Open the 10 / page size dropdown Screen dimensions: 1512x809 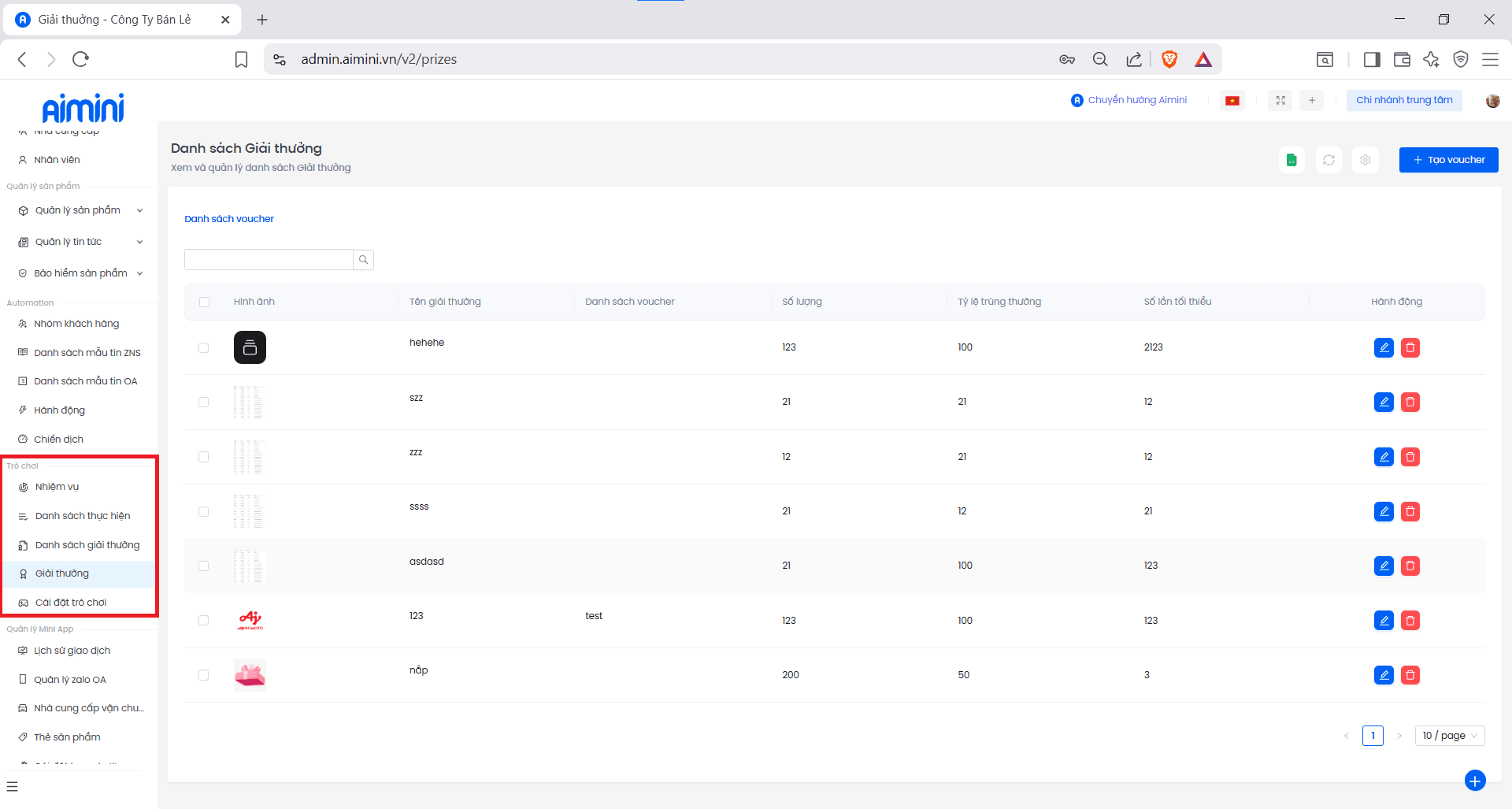pyautogui.click(x=1449, y=736)
